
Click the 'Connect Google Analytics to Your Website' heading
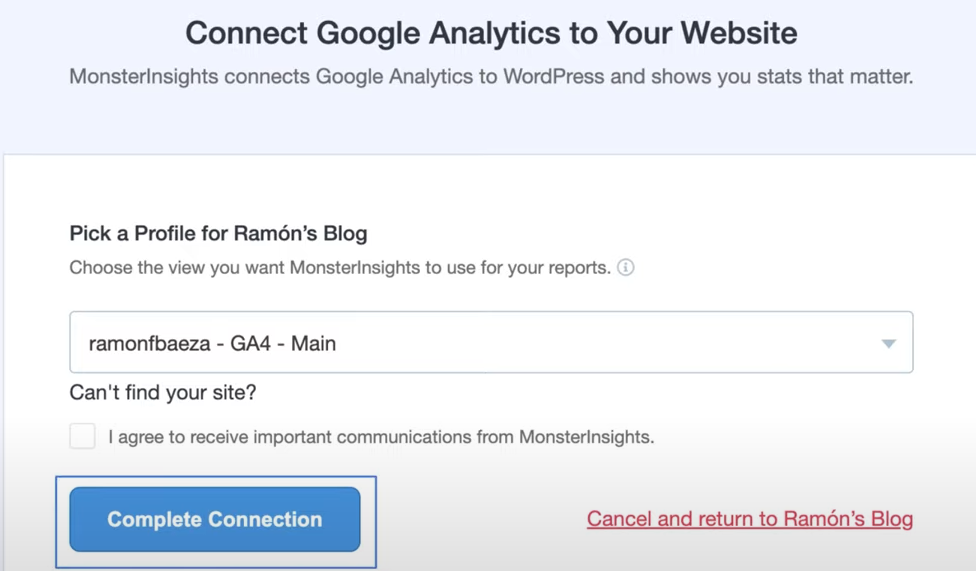pos(491,32)
